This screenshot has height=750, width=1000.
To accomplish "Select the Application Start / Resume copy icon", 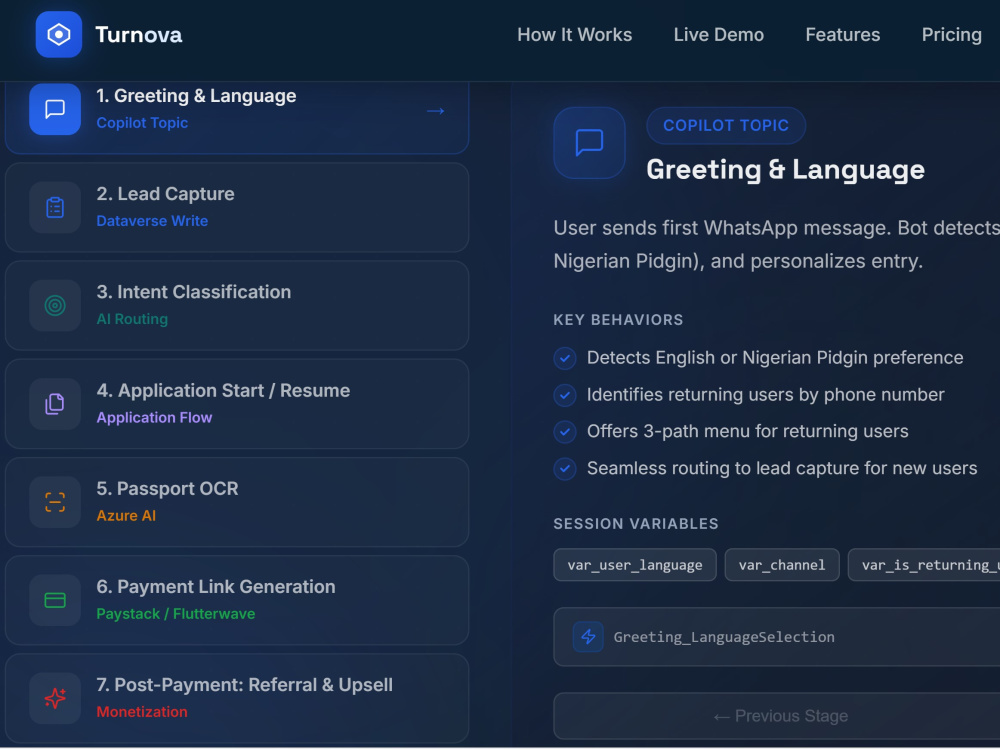I will point(55,404).
